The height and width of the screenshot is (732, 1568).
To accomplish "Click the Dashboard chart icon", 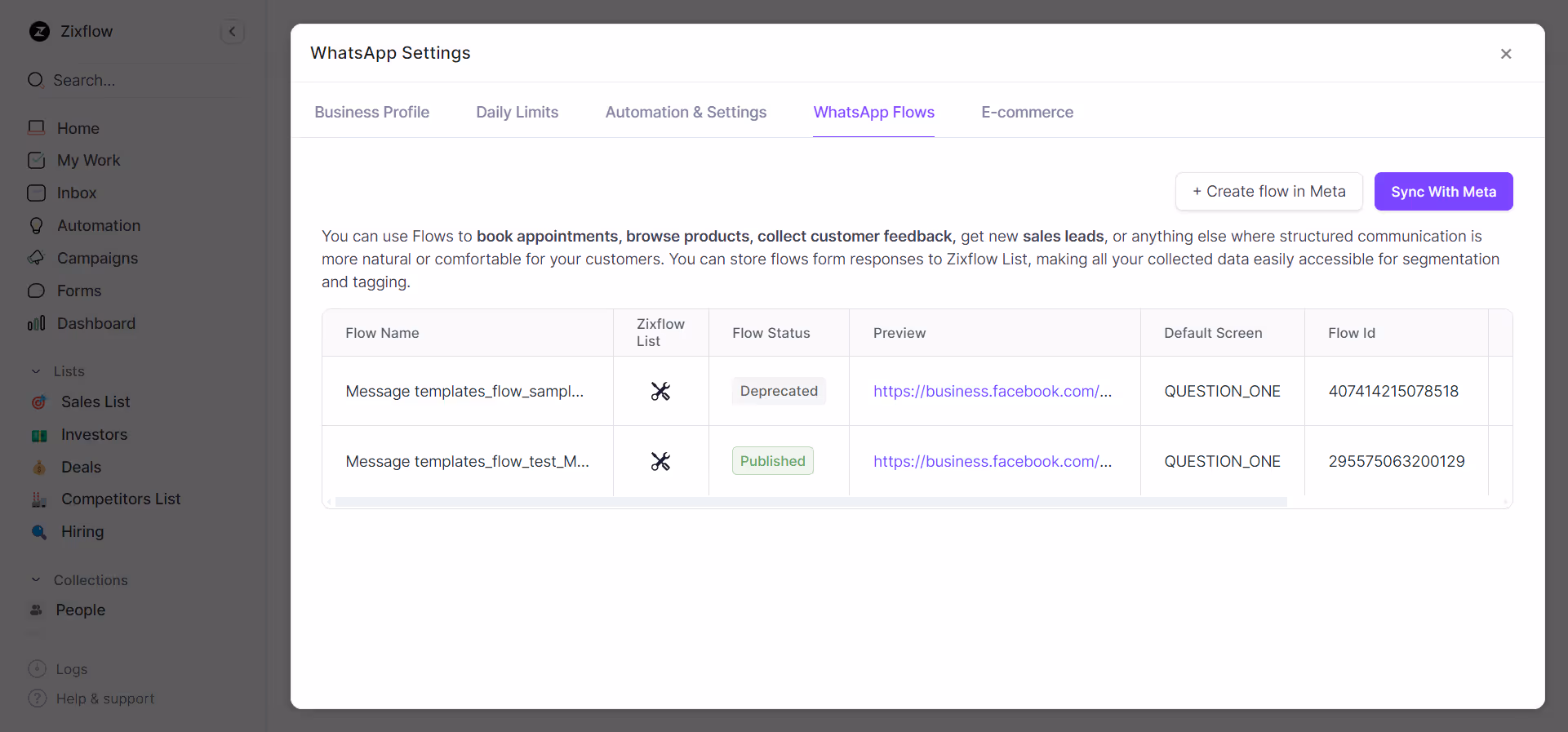I will [x=36, y=323].
